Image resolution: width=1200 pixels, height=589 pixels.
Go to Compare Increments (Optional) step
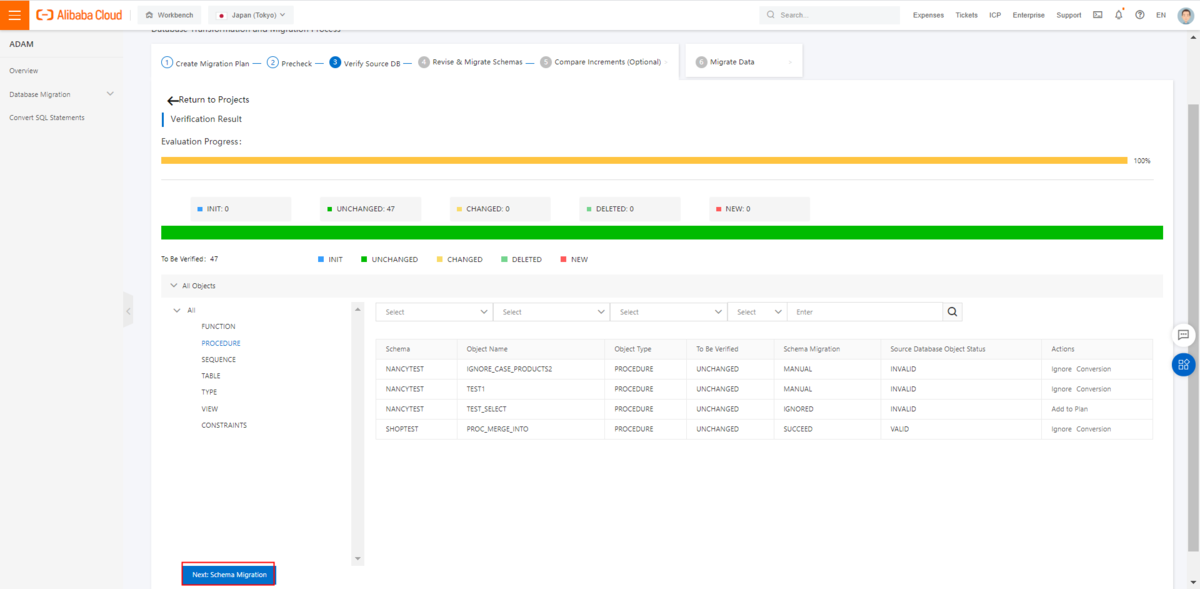tap(600, 62)
